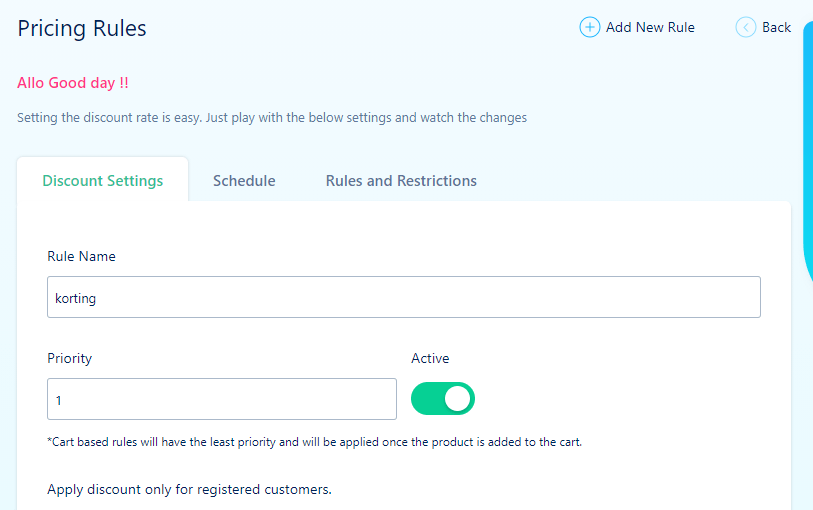The image size is (813, 510).
Task: Click the Pricing Rules page heading
Action: (82, 28)
